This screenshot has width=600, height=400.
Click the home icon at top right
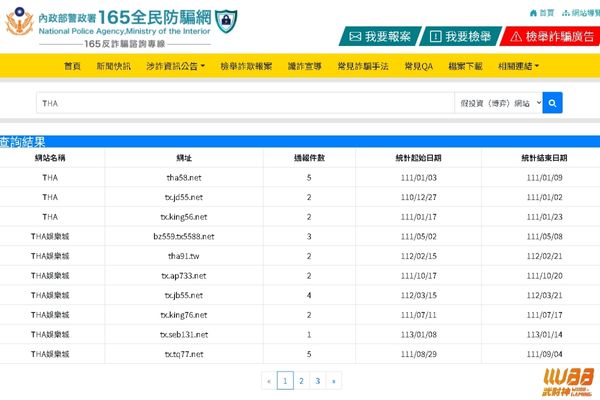(x=533, y=13)
